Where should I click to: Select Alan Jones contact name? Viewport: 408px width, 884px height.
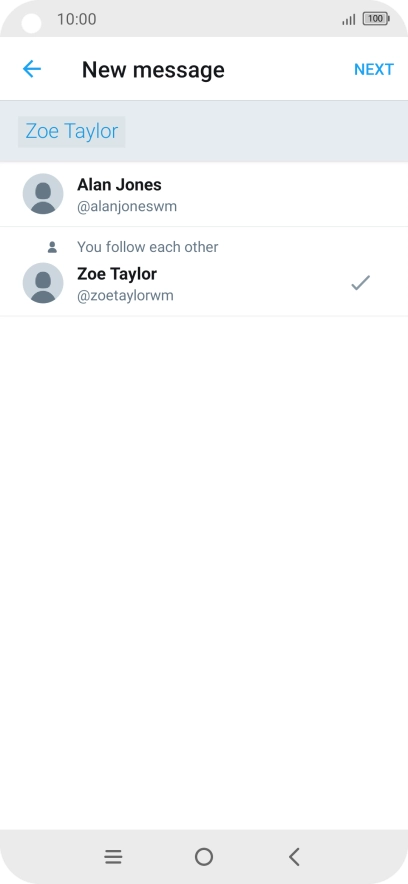click(119, 184)
